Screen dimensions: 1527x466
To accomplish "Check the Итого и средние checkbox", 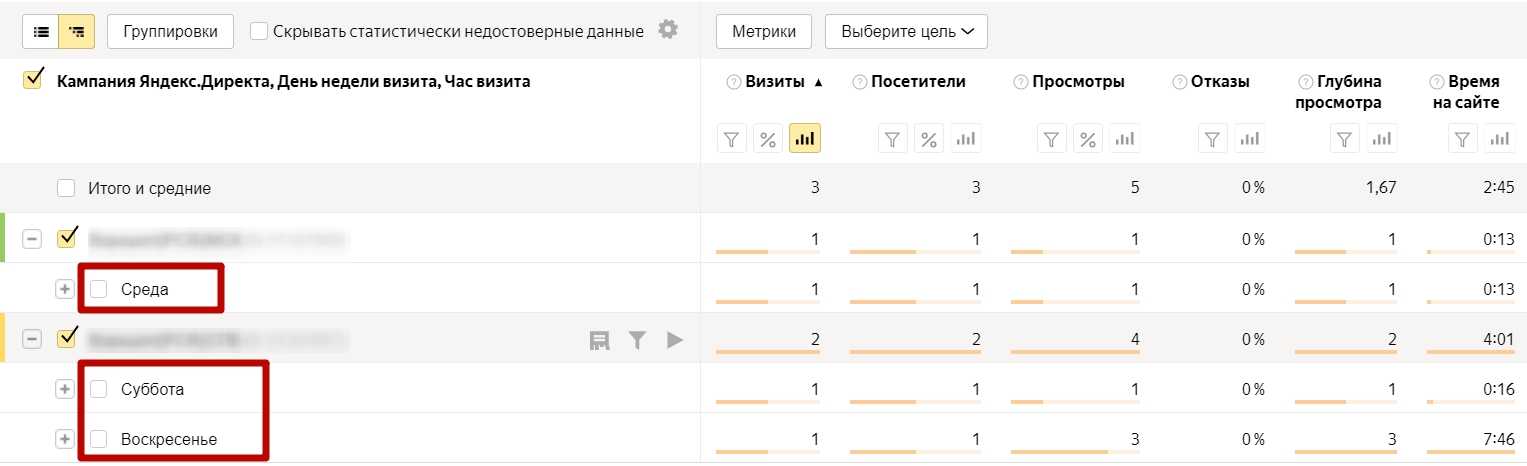I will (x=66, y=188).
